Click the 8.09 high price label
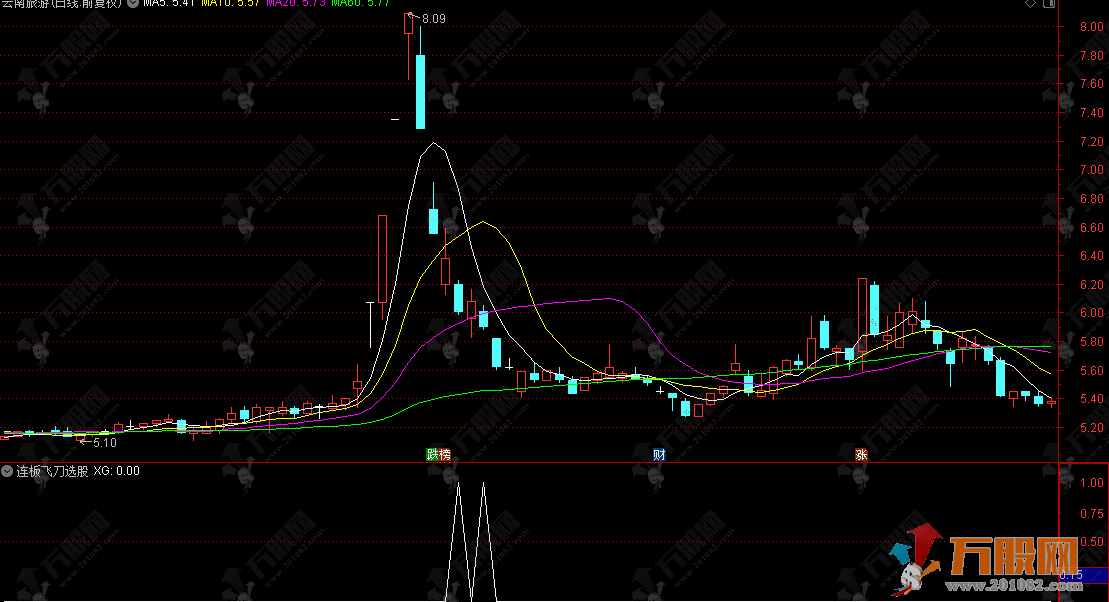Screen dimensions: 1109x602 pos(434,19)
